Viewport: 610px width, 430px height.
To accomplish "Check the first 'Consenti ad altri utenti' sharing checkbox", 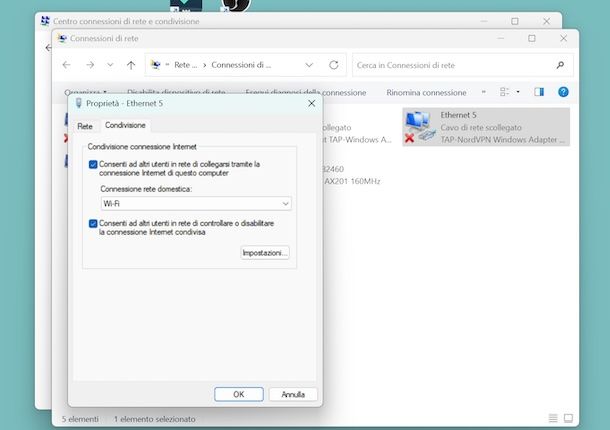I will click(x=93, y=165).
